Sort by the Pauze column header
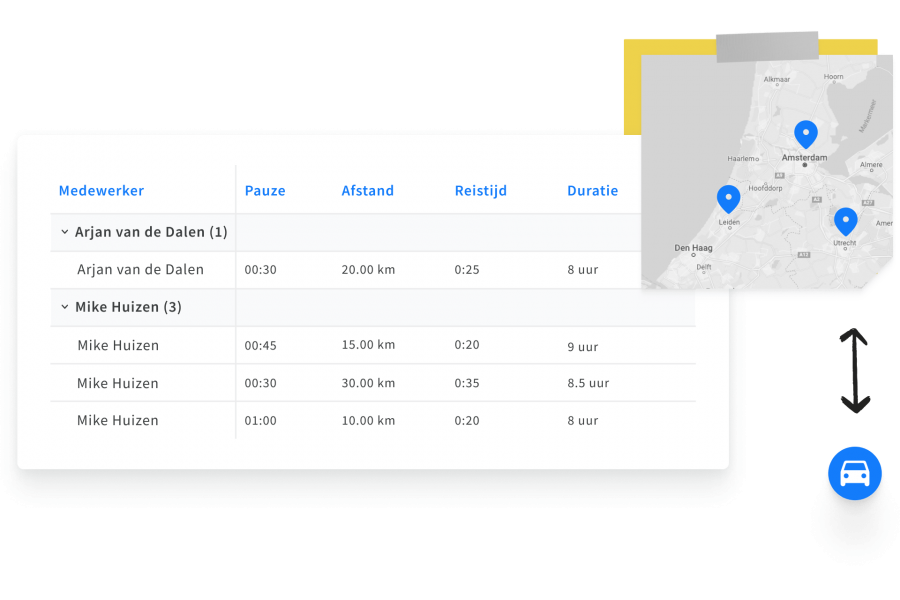The image size is (900, 600). click(265, 191)
